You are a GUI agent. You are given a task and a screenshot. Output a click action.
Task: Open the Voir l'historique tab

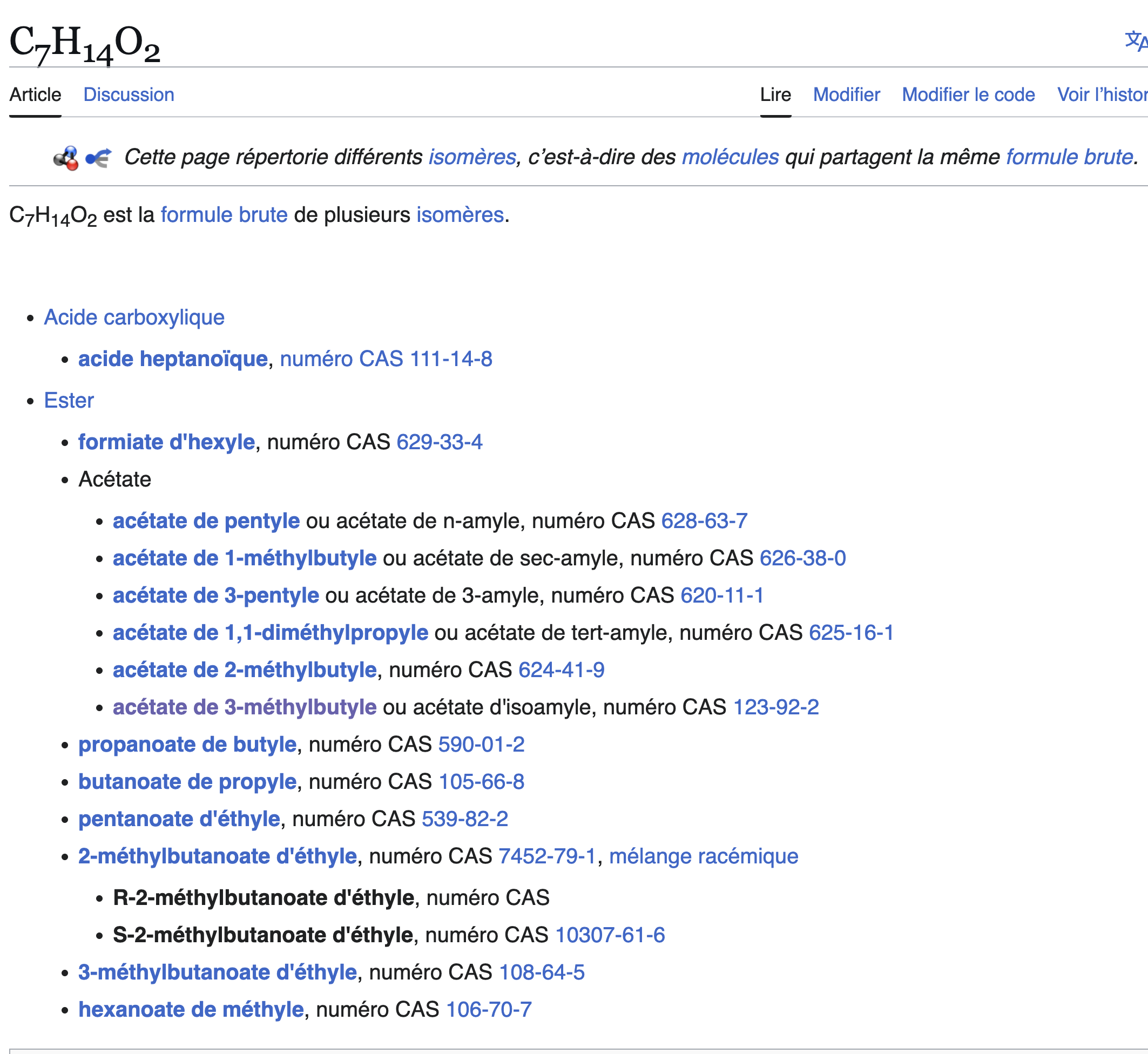1103,94
